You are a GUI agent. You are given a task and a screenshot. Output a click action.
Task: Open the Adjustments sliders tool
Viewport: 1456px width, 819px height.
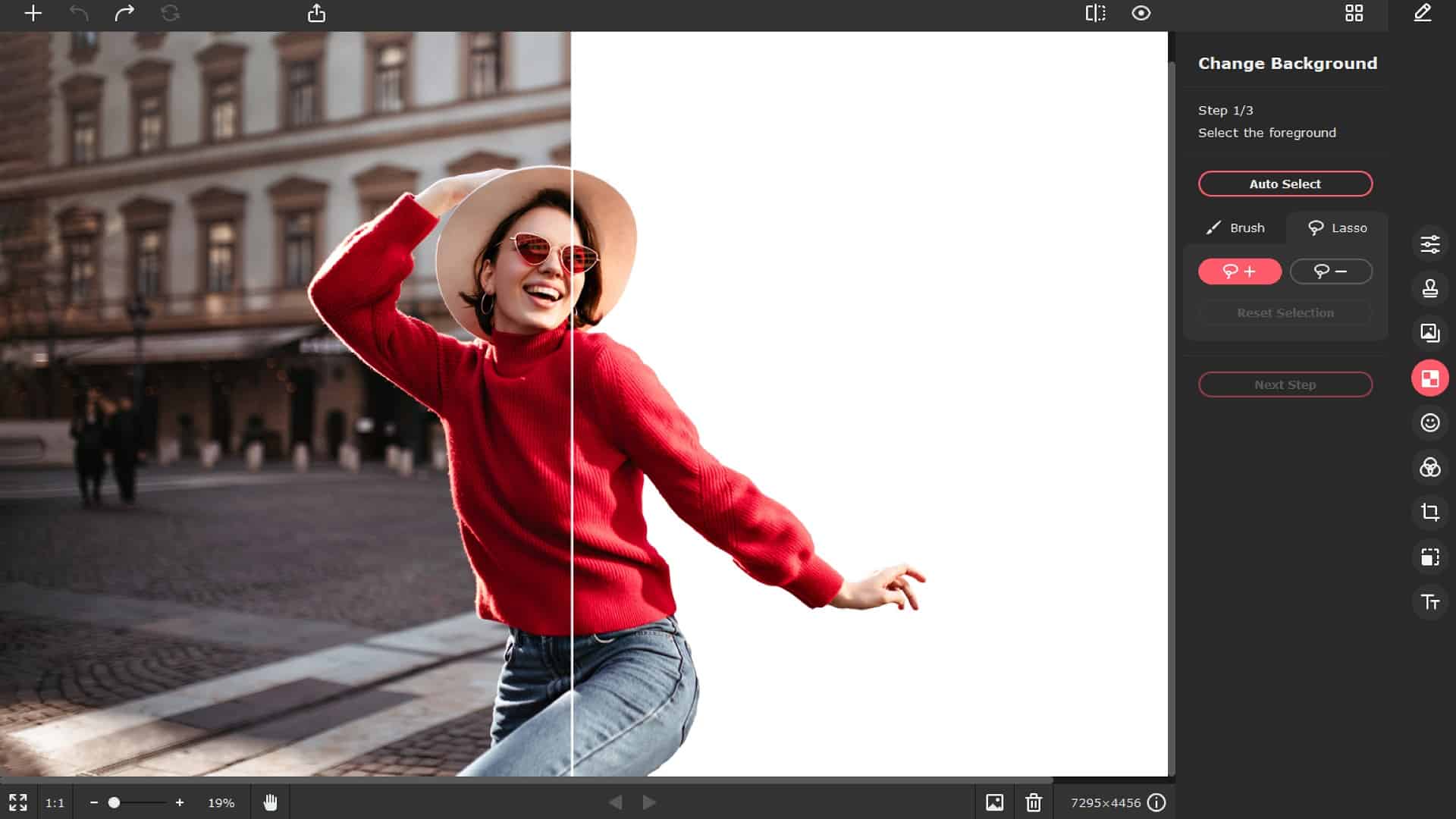[1429, 243]
